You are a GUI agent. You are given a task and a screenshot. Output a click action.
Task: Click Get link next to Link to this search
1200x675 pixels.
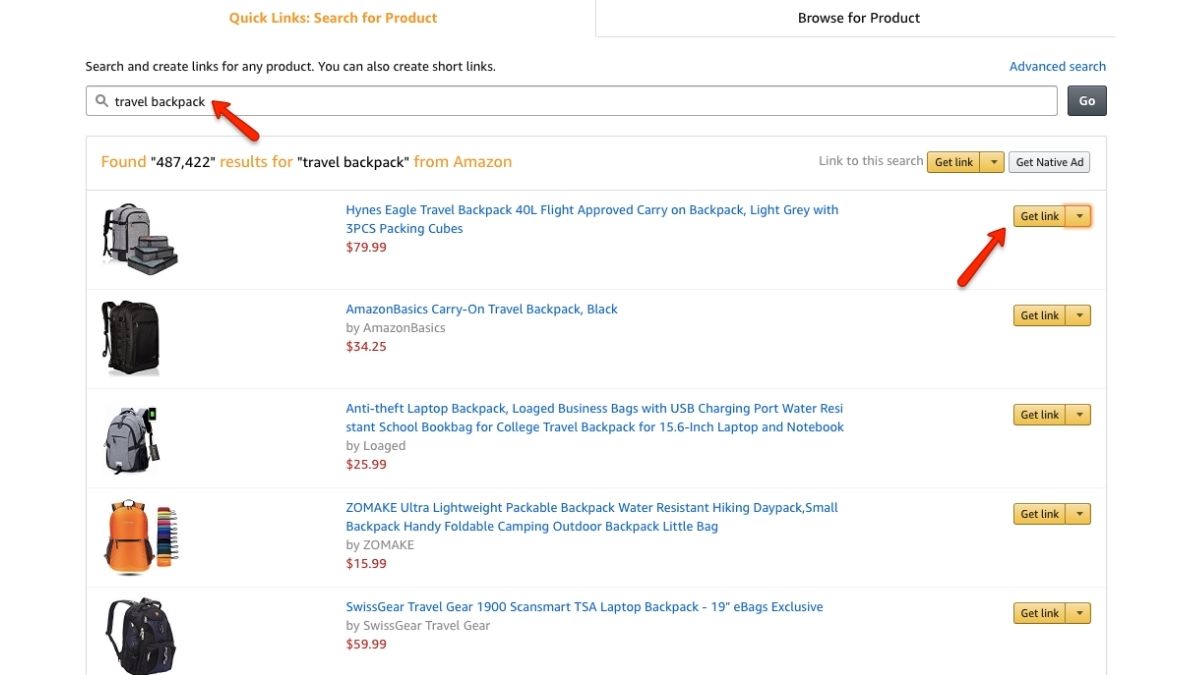pyautogui.click(x=953, y=161)
